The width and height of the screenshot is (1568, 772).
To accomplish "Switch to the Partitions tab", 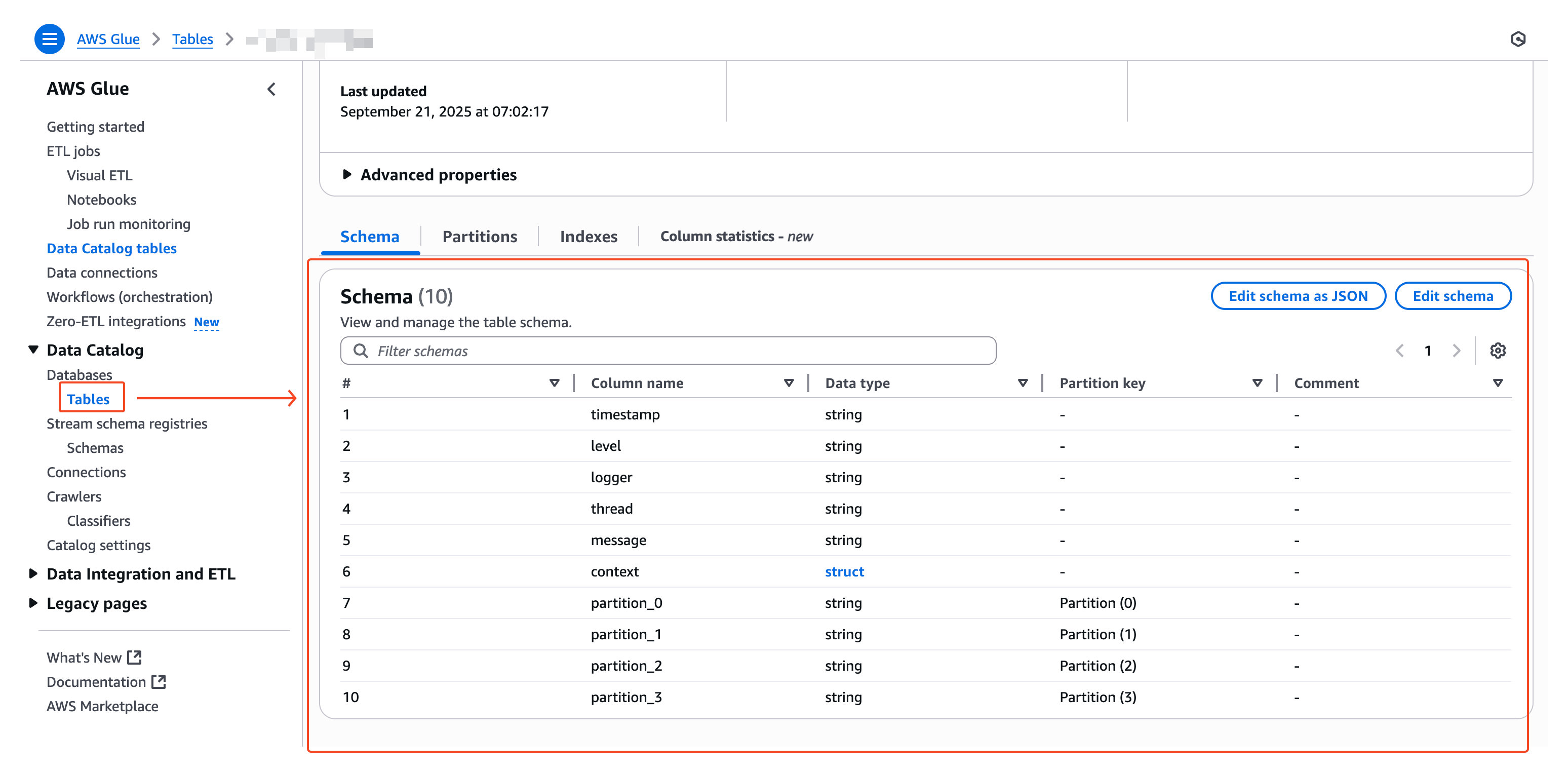I will coord(479,236).
